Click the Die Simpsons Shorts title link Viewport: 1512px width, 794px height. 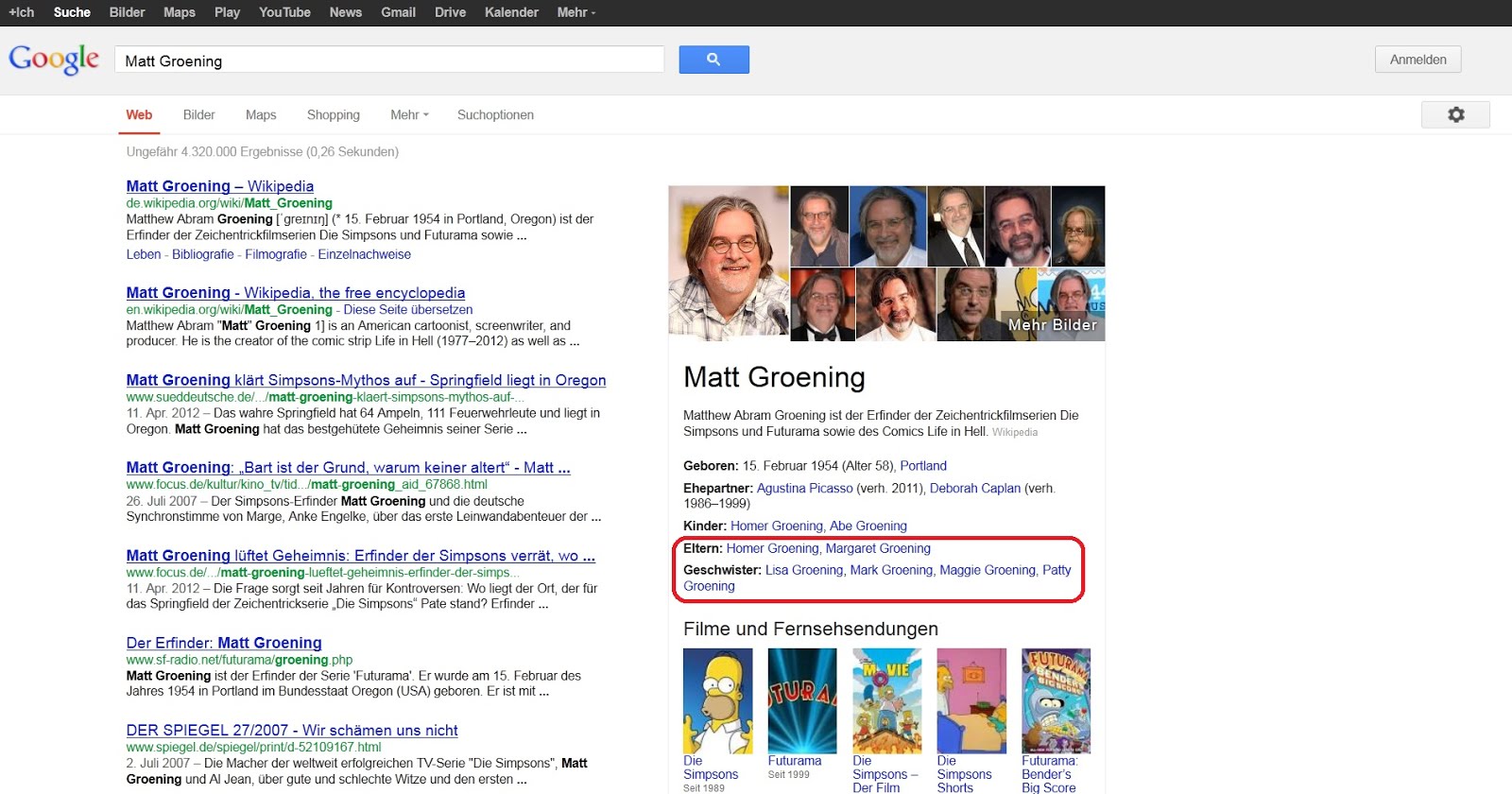(964, 774)
